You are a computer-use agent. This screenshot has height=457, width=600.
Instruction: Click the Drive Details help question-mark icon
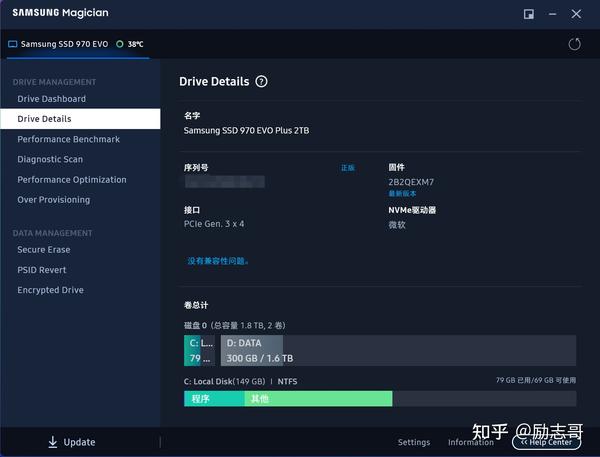tap(261, 82)
